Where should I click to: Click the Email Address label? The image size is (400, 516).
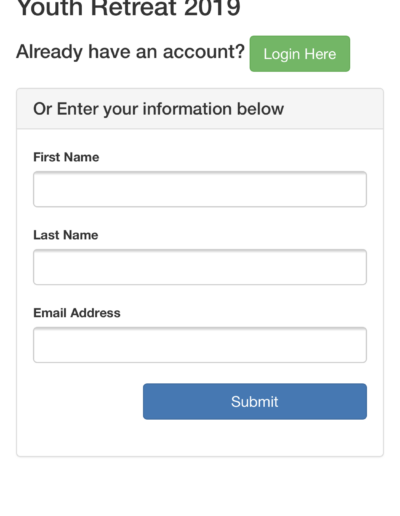(77, 313)
